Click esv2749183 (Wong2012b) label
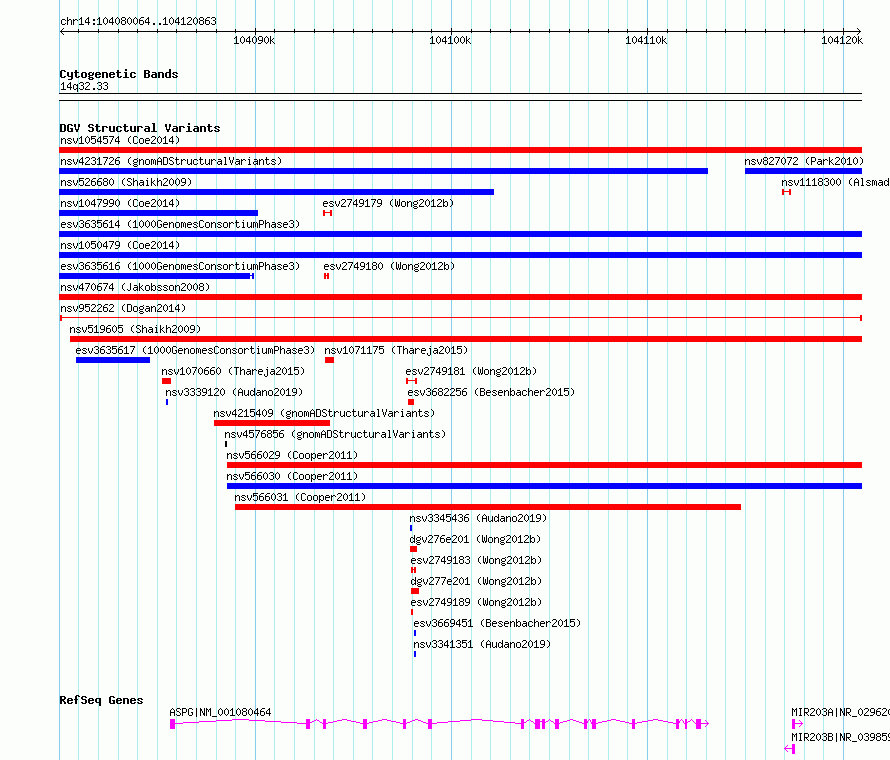 pyautogui.click(x=476, y=560)
